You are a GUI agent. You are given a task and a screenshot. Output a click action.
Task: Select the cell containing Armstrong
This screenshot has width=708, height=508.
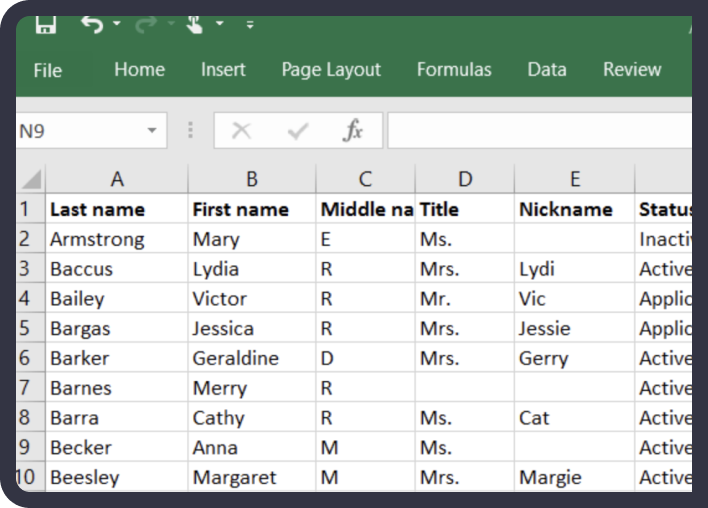click(x=117, y=239)
